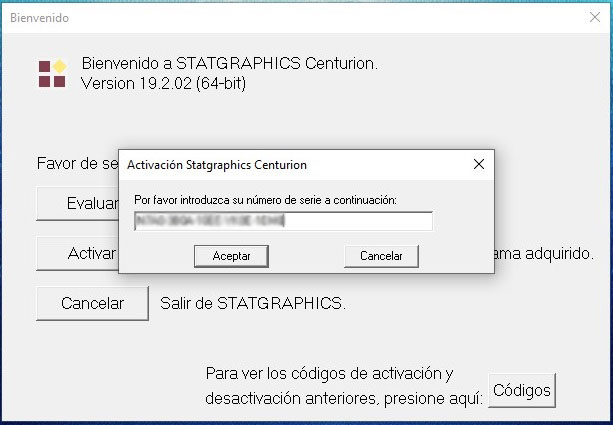Close the Activación Statgraphics Centurion dialog
The width and height of the screenshot is (613, 425).
(x=478, y=164)
